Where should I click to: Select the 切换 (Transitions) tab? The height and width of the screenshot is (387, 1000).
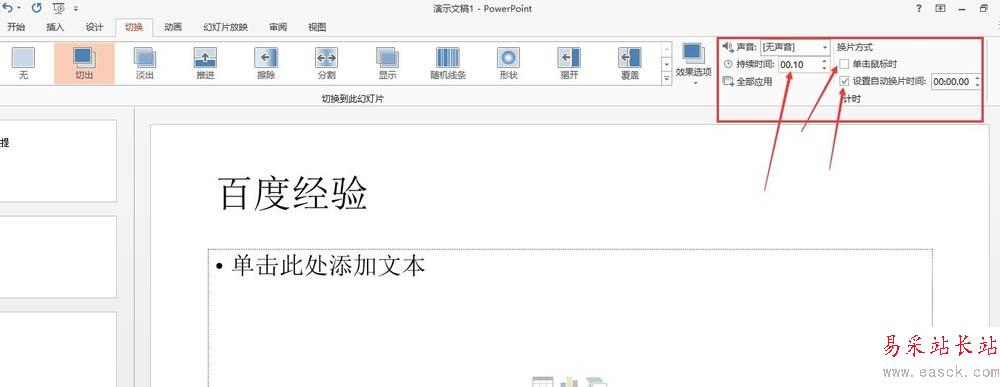click(x=134, y=27)
